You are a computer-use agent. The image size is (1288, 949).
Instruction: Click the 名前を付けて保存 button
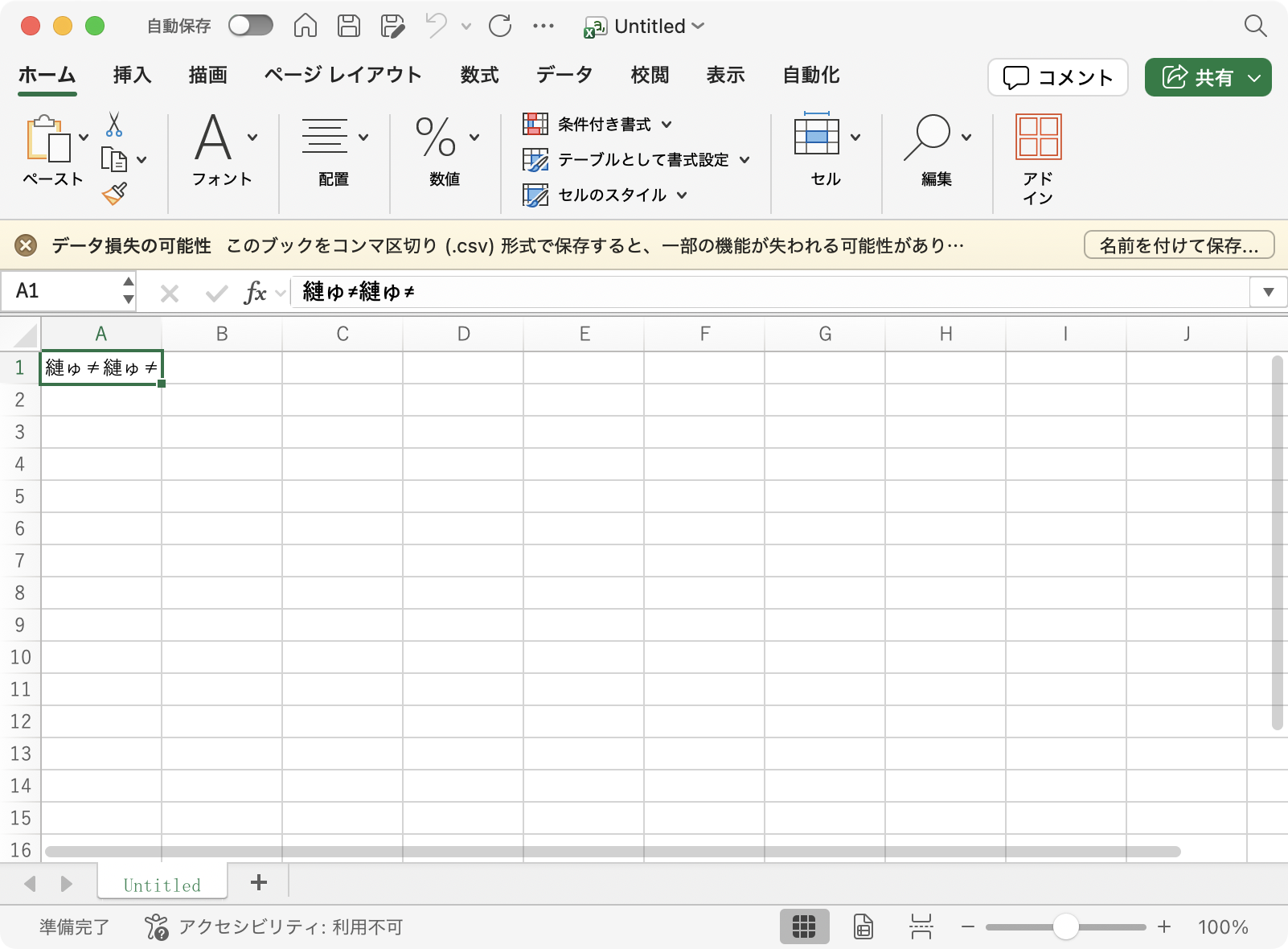tap(1179, 245)
